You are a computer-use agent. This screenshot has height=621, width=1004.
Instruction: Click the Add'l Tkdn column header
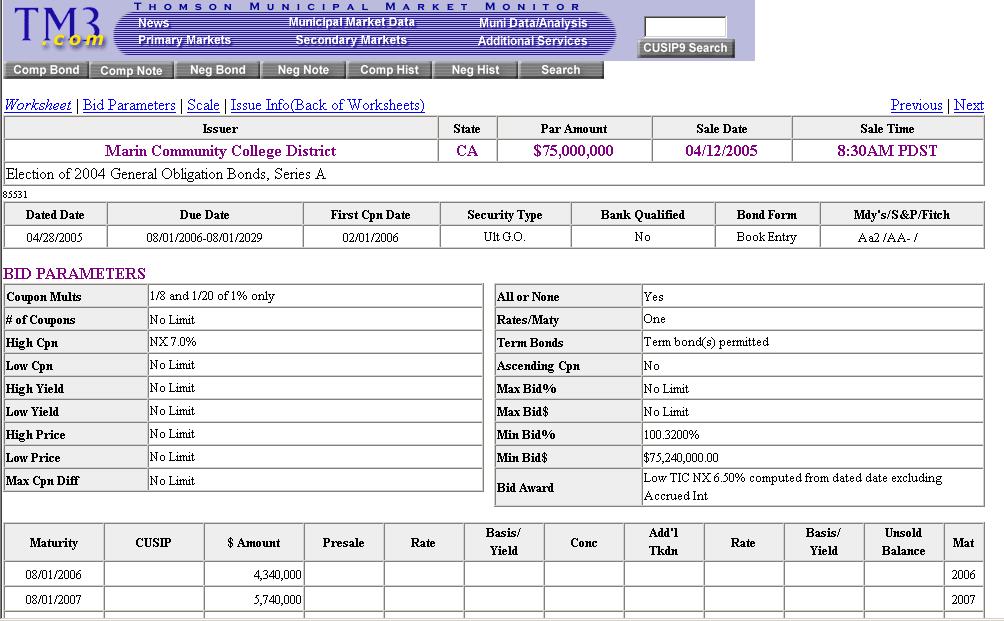663,542
